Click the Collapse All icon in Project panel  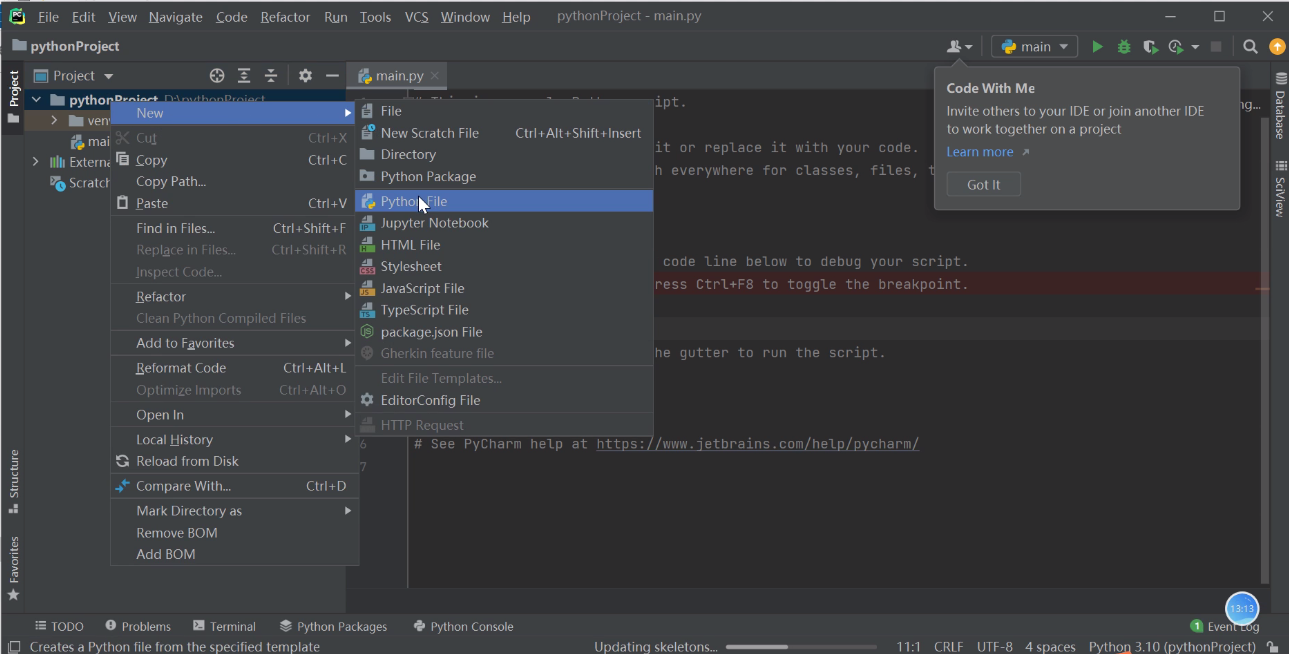click(271, 76)
